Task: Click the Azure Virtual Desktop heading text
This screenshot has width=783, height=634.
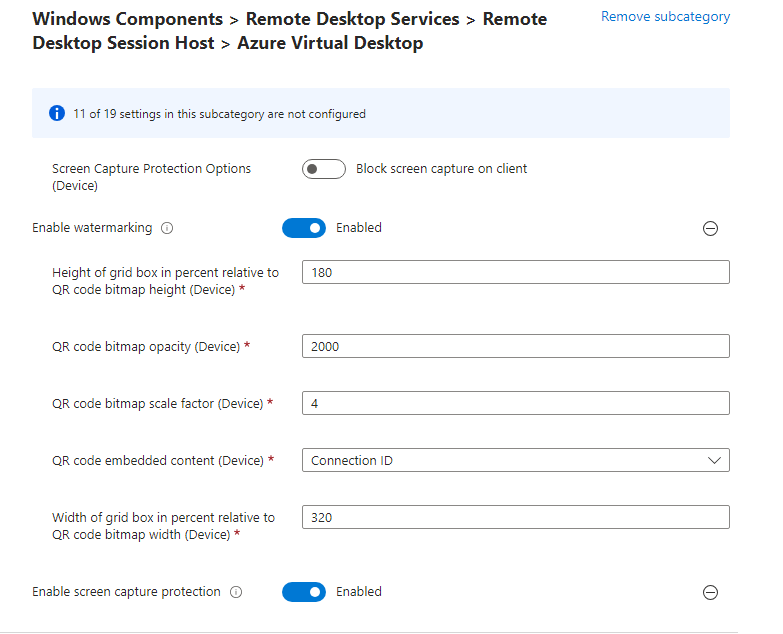Action: pos(330,43)
